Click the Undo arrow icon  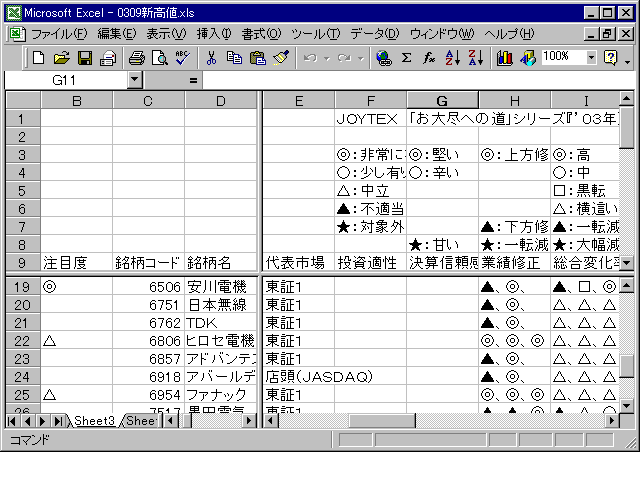tap(311, 58)
